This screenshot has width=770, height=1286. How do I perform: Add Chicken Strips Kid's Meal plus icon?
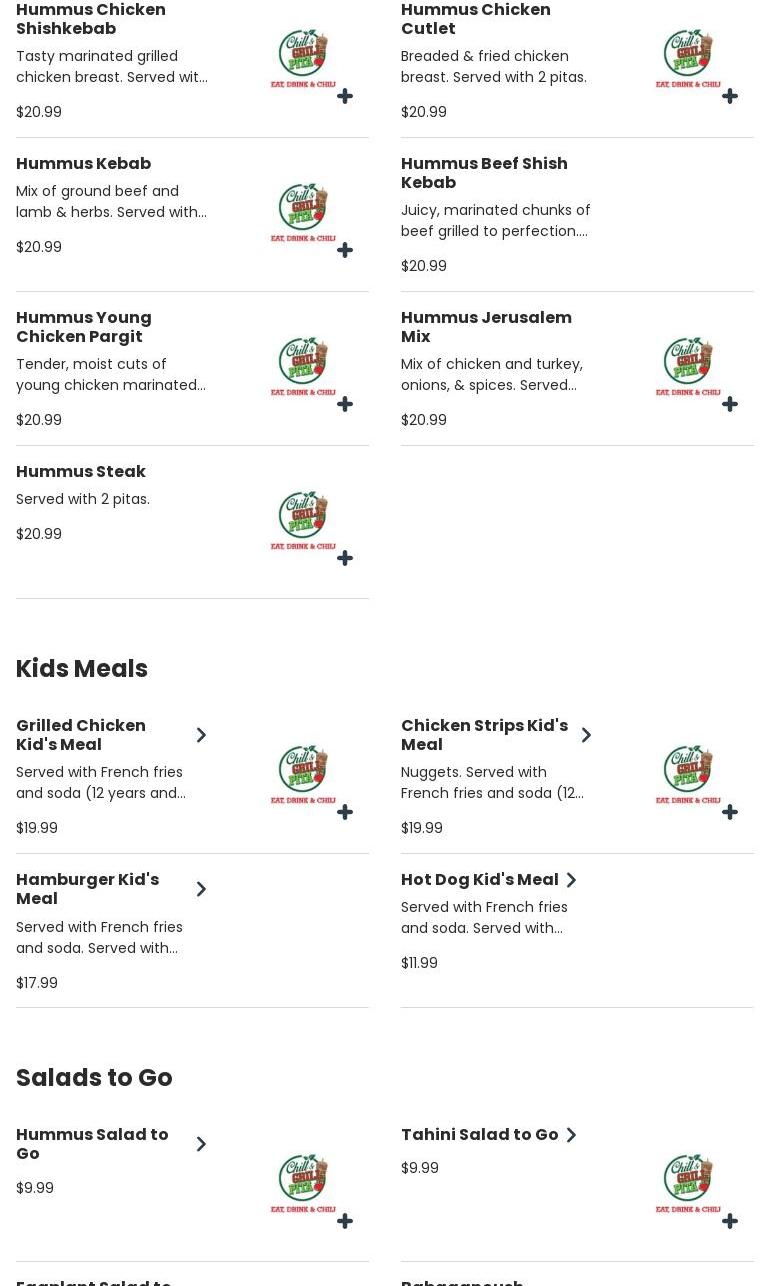point(730,812)
